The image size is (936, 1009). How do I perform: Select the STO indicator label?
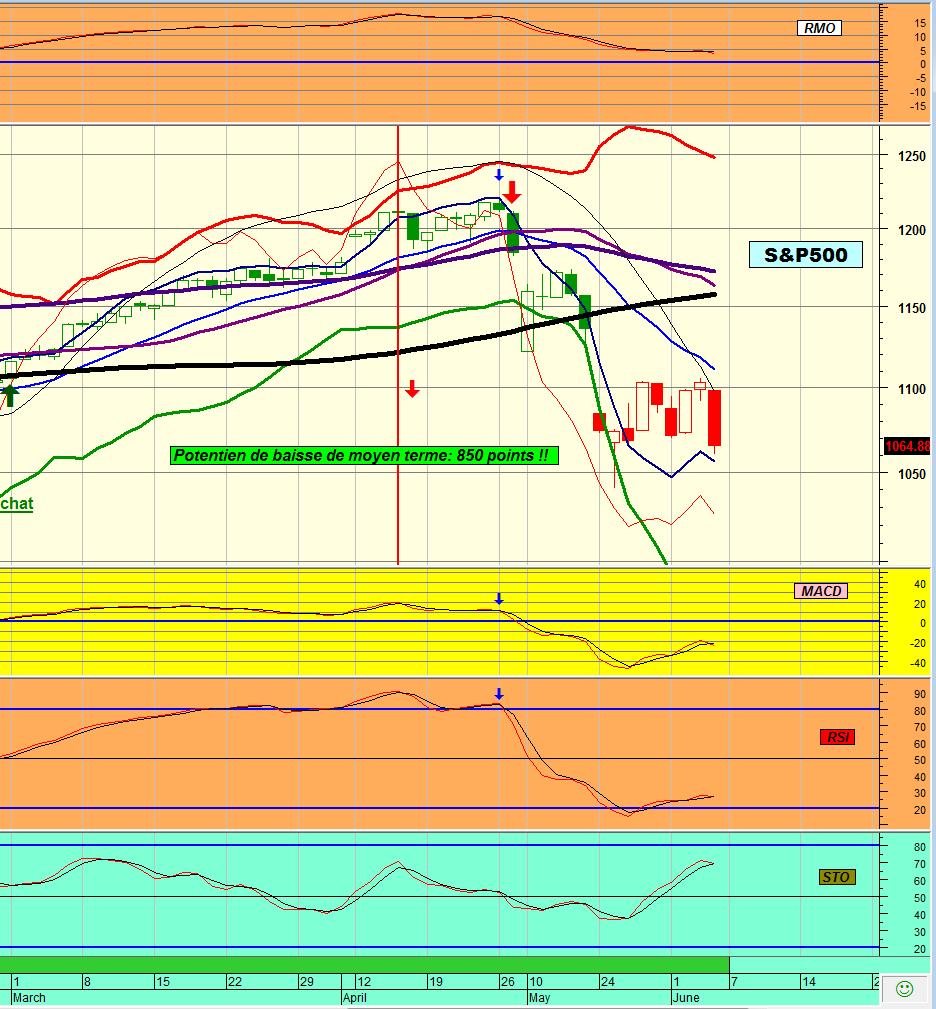coord(838,877)
